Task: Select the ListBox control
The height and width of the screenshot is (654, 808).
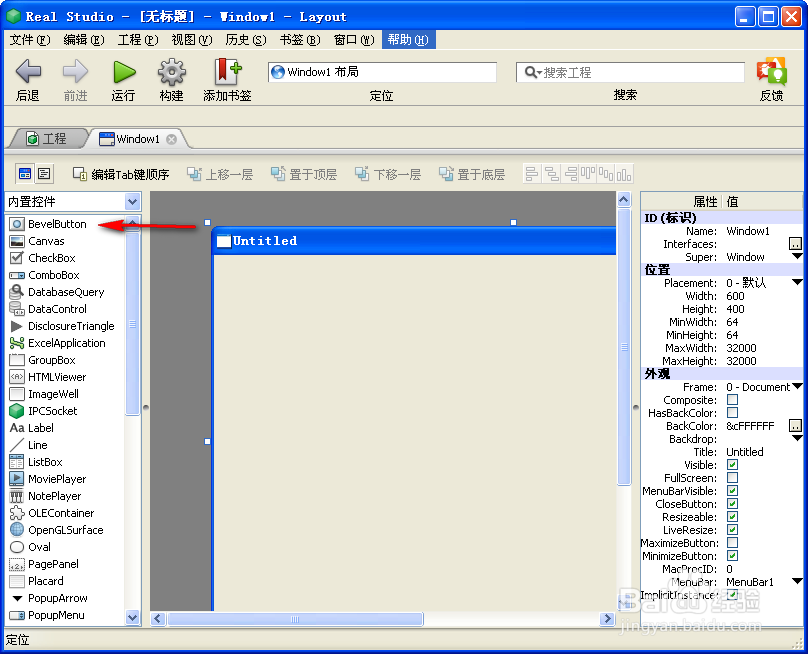Action: point(45,462)
